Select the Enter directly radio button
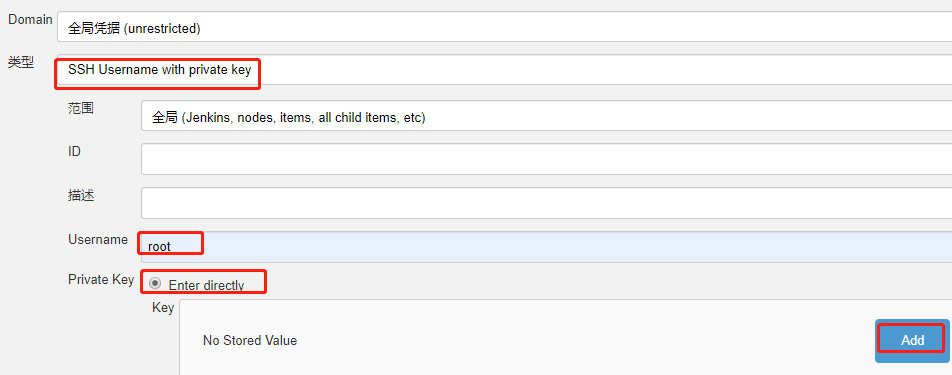952x375 pixels. point(155,283)
